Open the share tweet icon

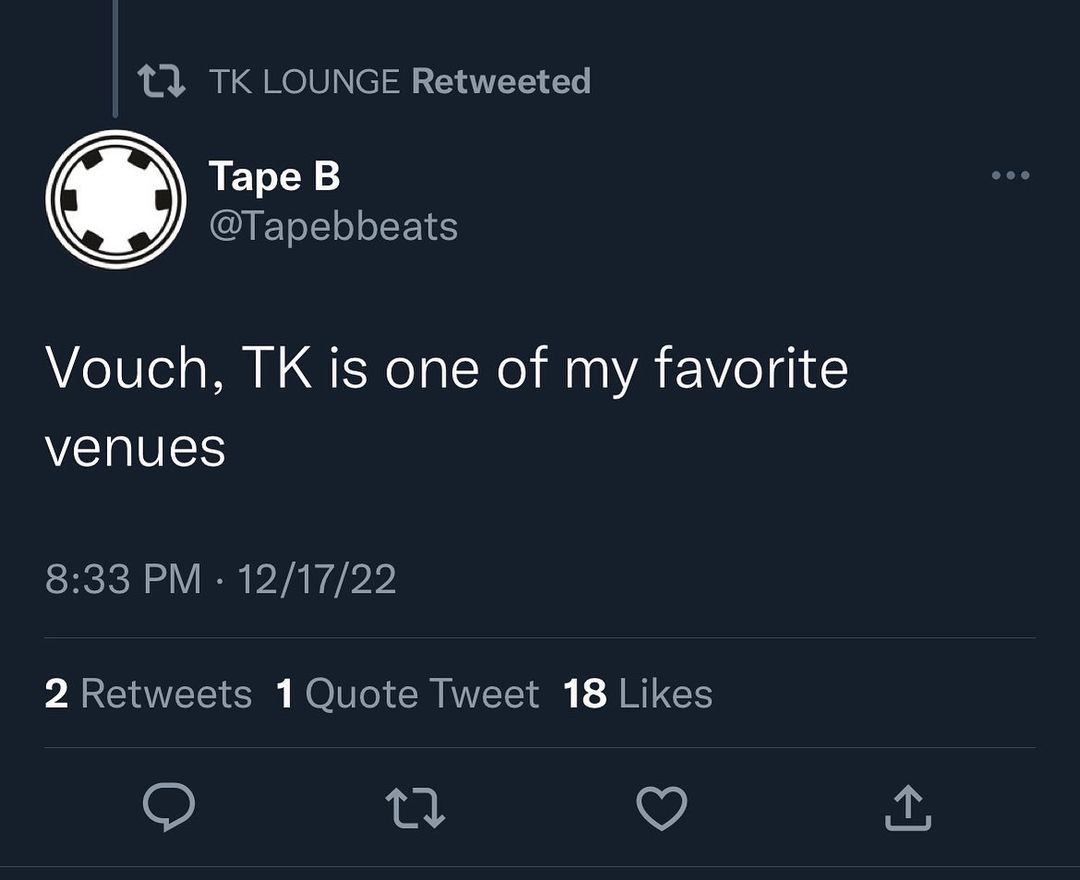908,807
